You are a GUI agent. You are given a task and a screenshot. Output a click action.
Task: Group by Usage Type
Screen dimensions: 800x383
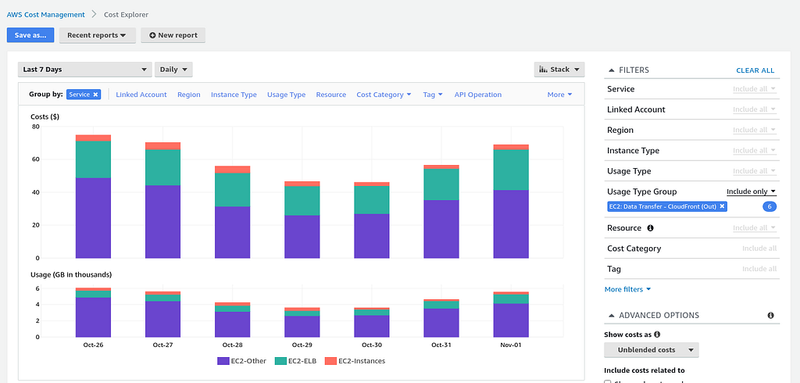[x=286, y=95]
